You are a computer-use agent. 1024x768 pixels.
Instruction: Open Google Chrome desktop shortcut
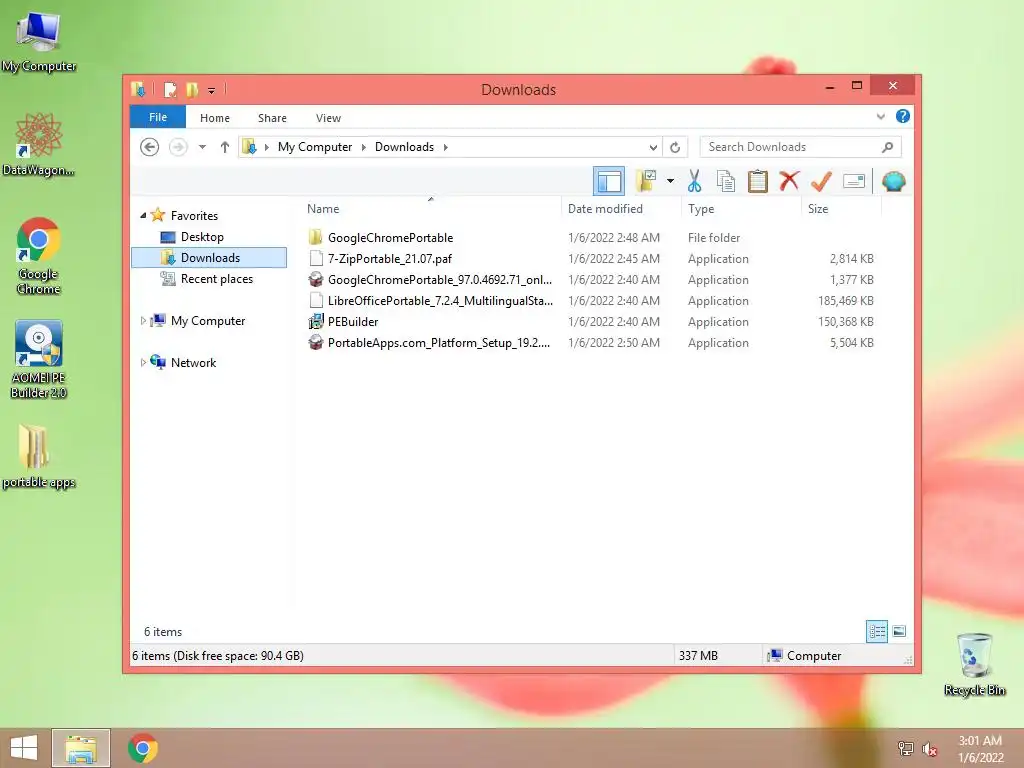tap(39, 257)
